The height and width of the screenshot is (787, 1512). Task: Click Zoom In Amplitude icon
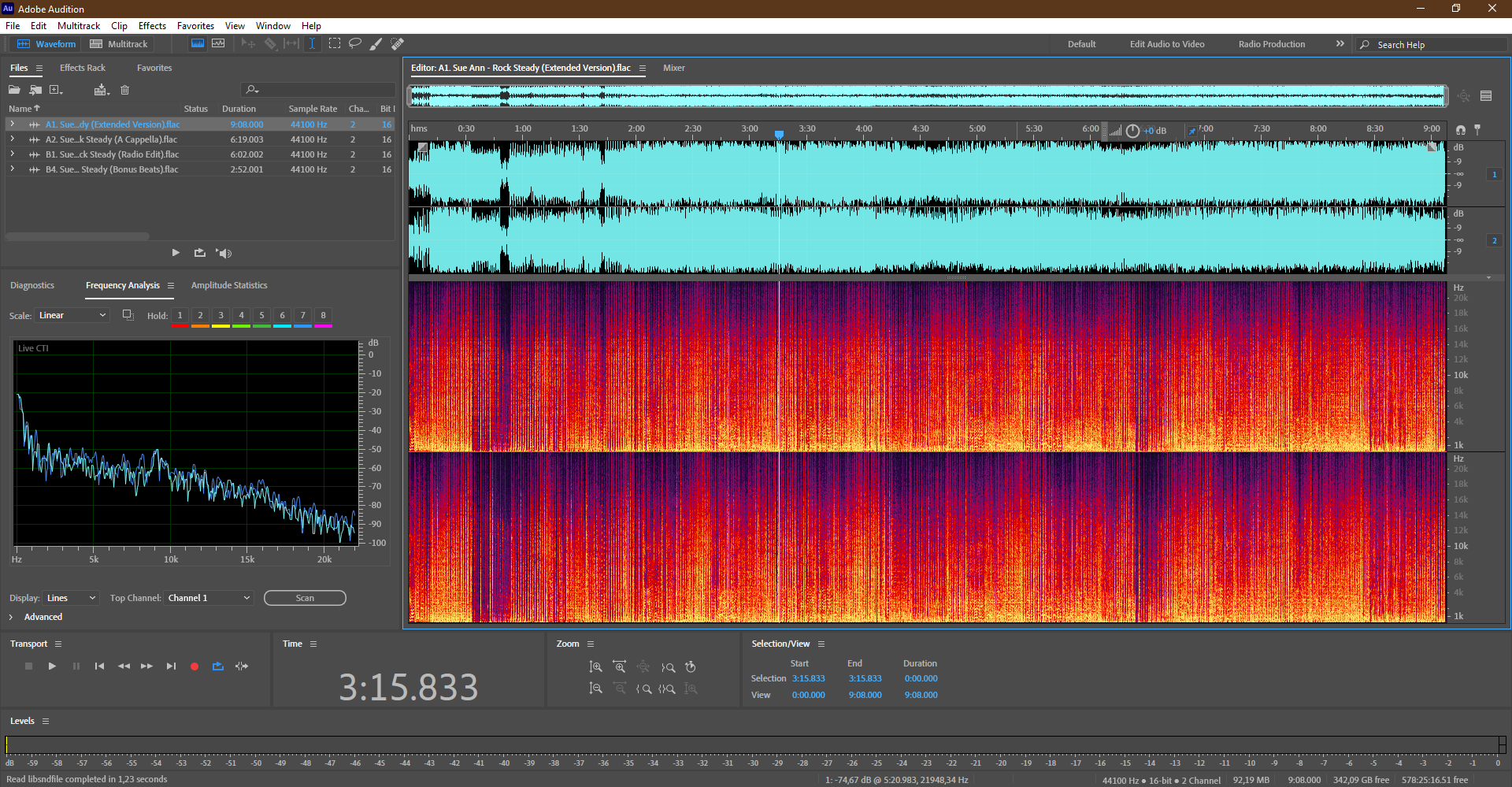[596, 666]
